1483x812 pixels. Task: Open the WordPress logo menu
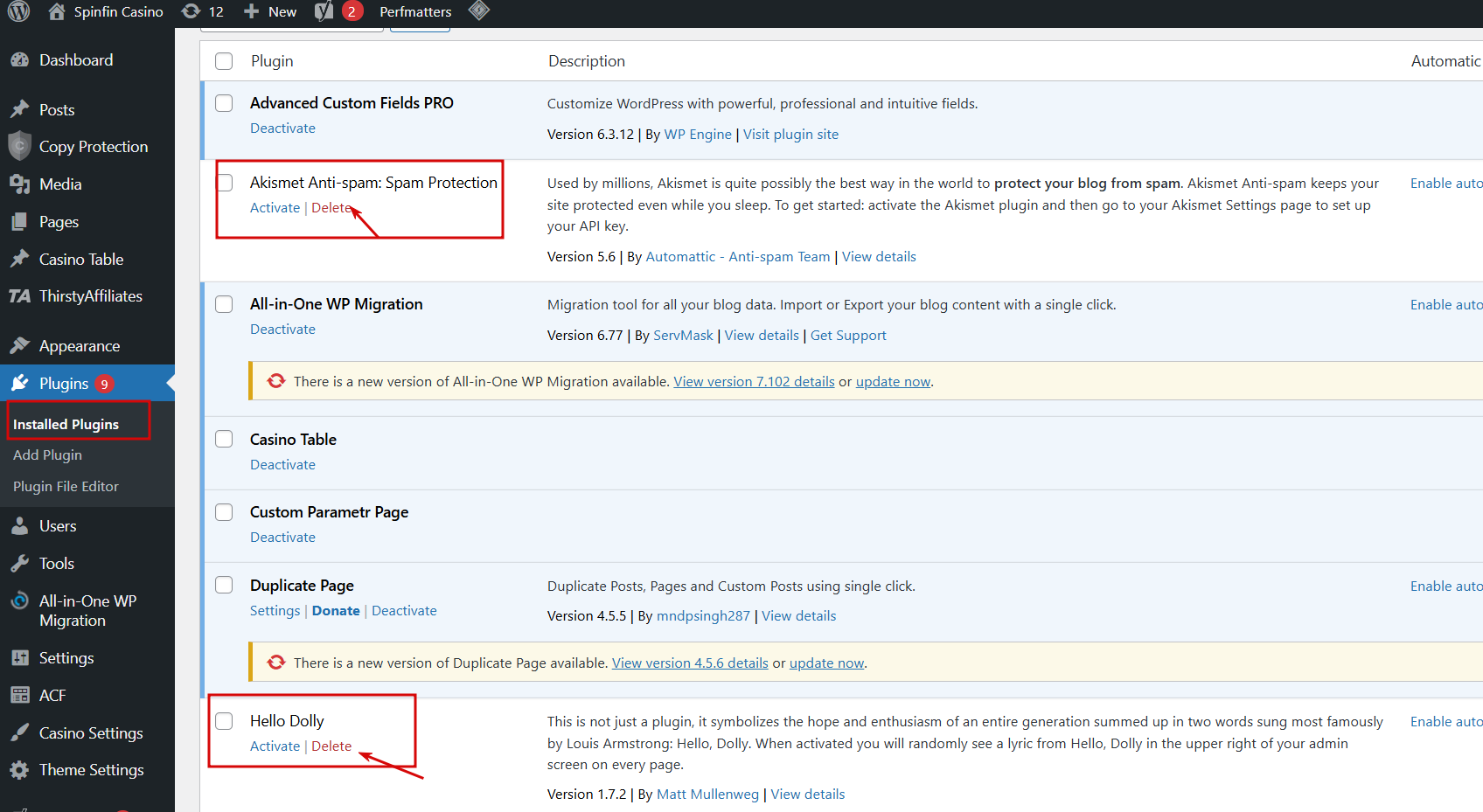coord(18,11)
